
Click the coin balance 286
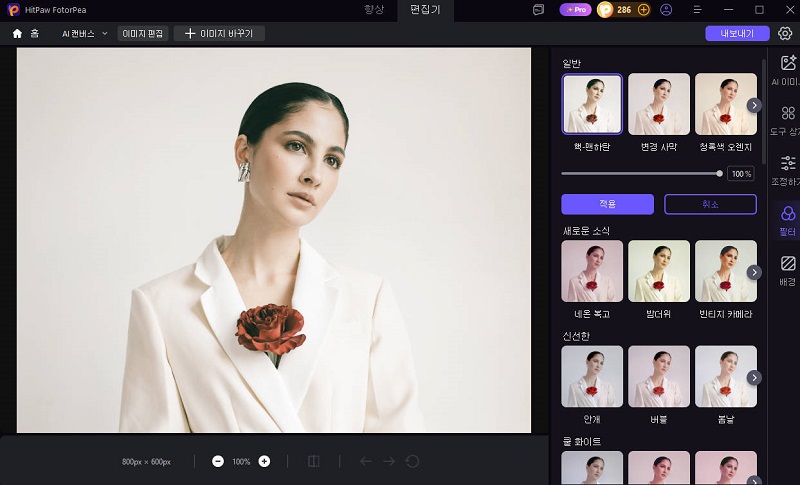623,10
